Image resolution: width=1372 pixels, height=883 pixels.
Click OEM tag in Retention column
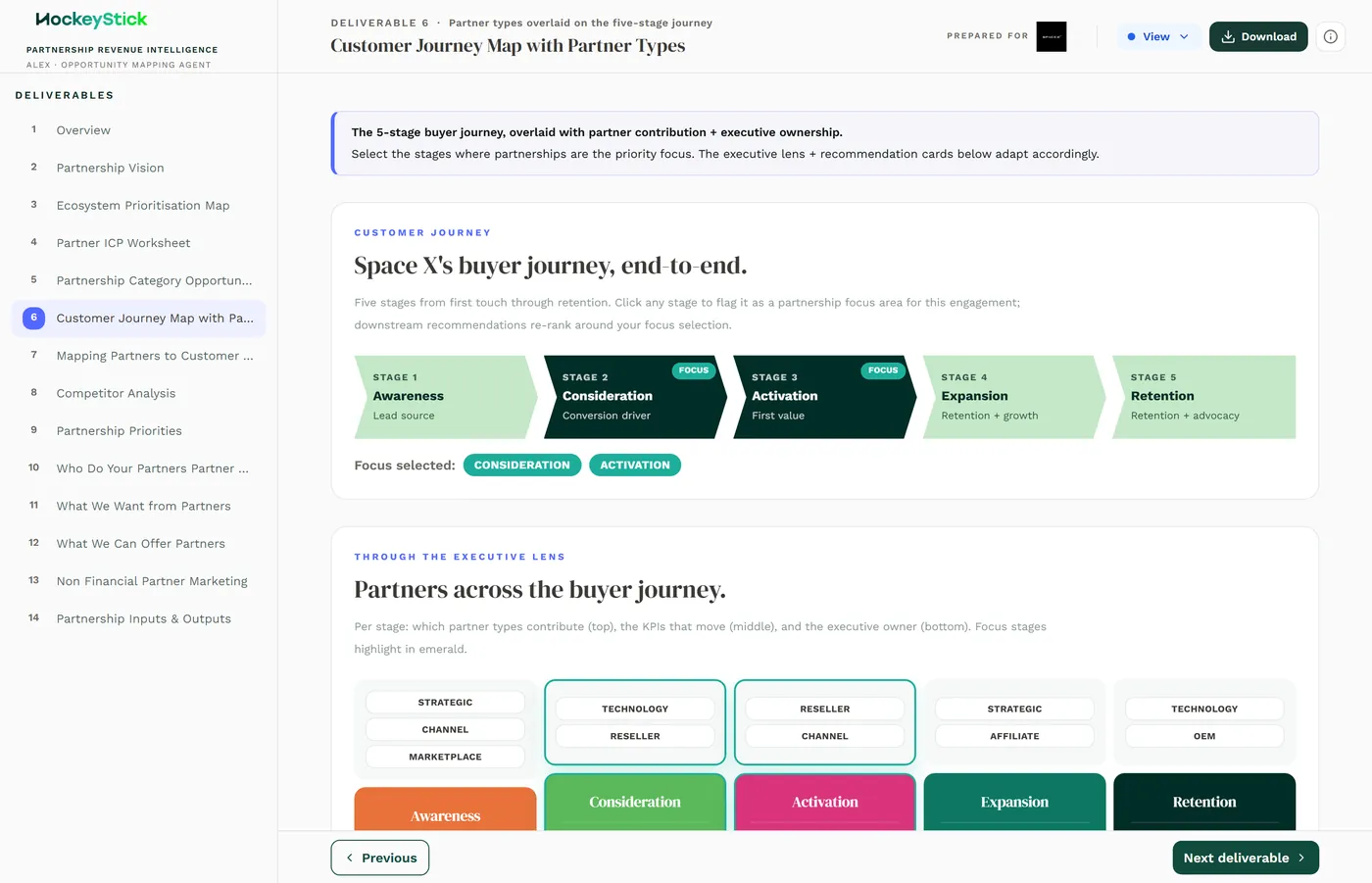point(1204,736)
